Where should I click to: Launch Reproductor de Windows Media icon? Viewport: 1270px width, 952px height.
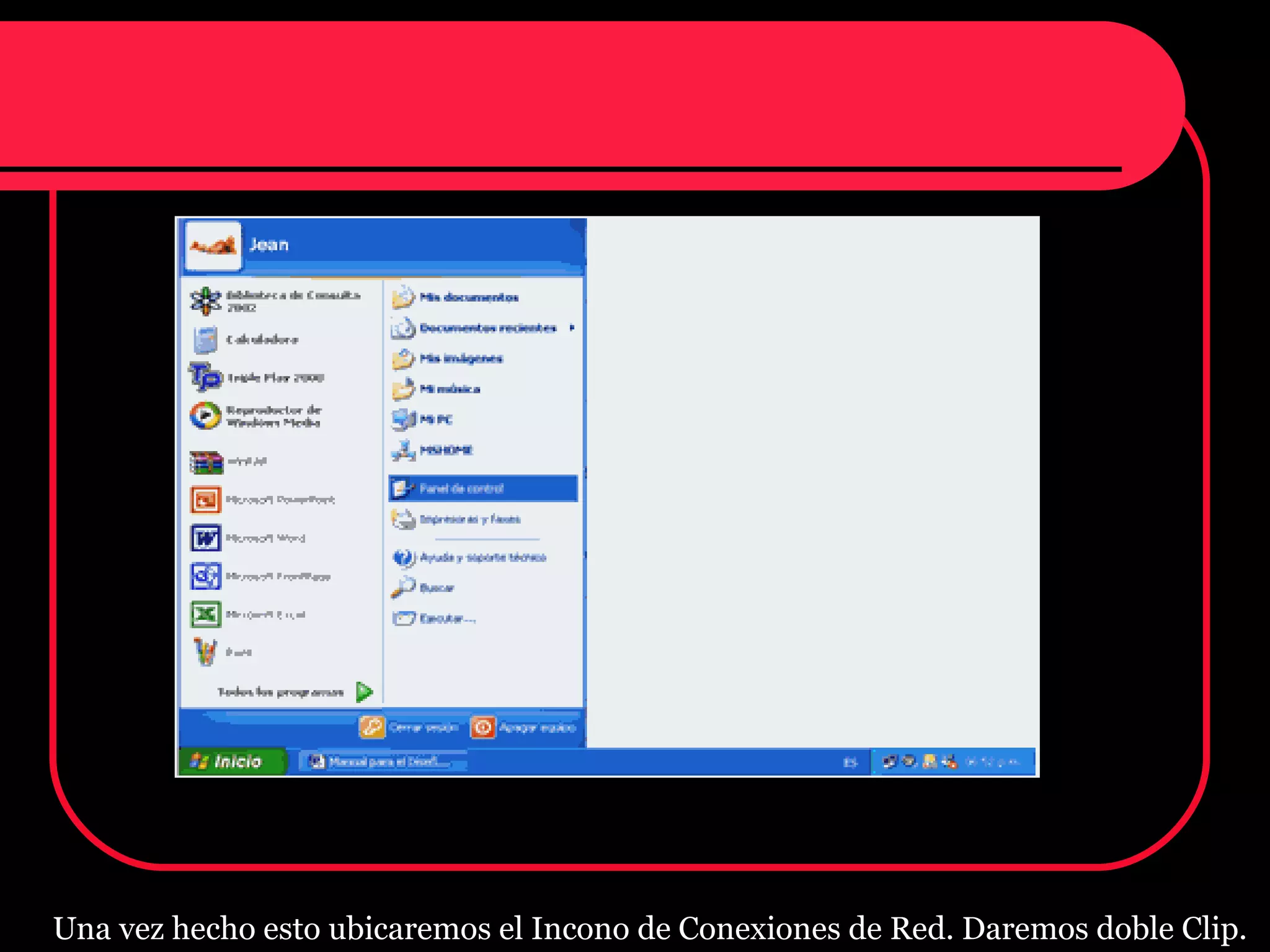(205, 415)
